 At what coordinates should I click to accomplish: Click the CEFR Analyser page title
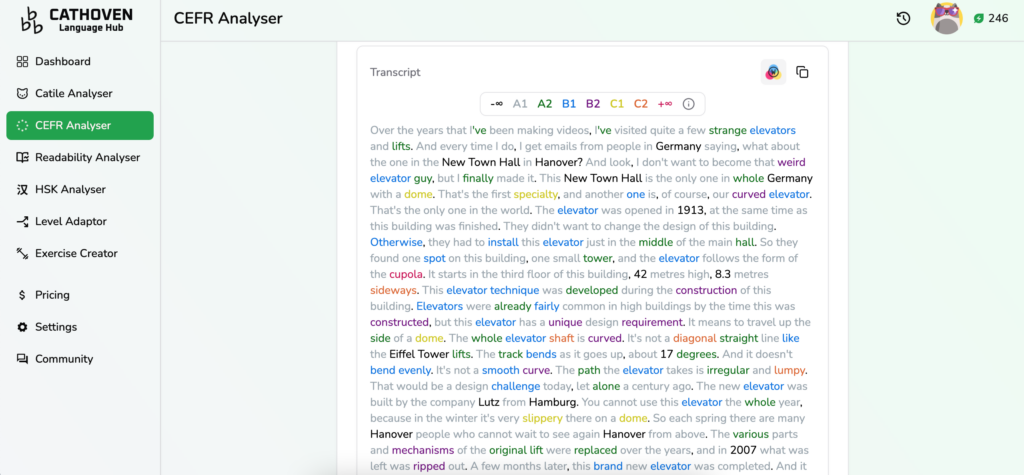(x=228, y=18)
